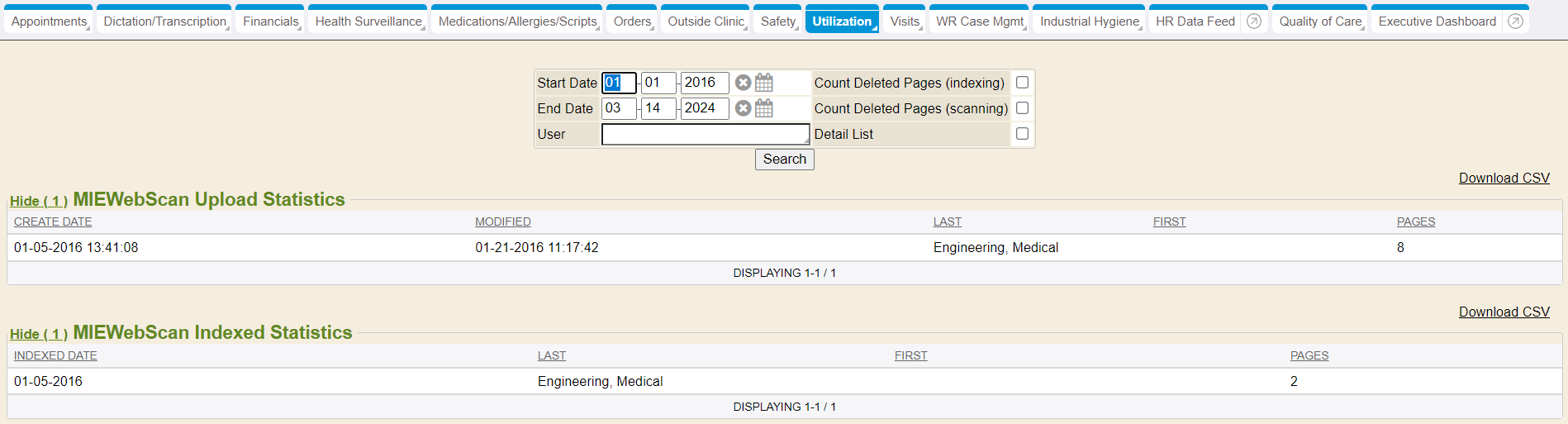Sort upload table by CREATE DATE
Viewport: 1568px width, 424px height.
[53, 222]
